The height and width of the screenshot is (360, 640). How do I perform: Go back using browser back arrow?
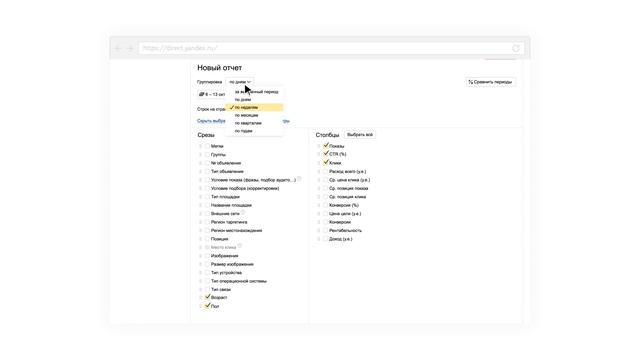(x=118, y=48)
